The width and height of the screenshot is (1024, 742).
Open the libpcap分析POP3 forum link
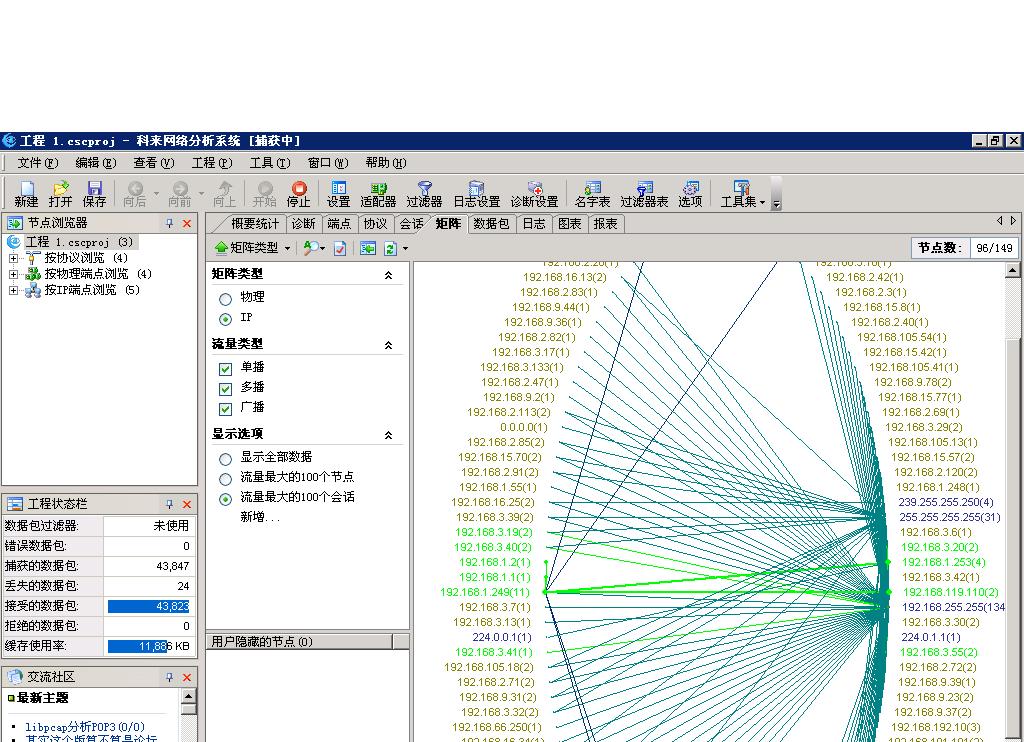(x=85, y=727)
